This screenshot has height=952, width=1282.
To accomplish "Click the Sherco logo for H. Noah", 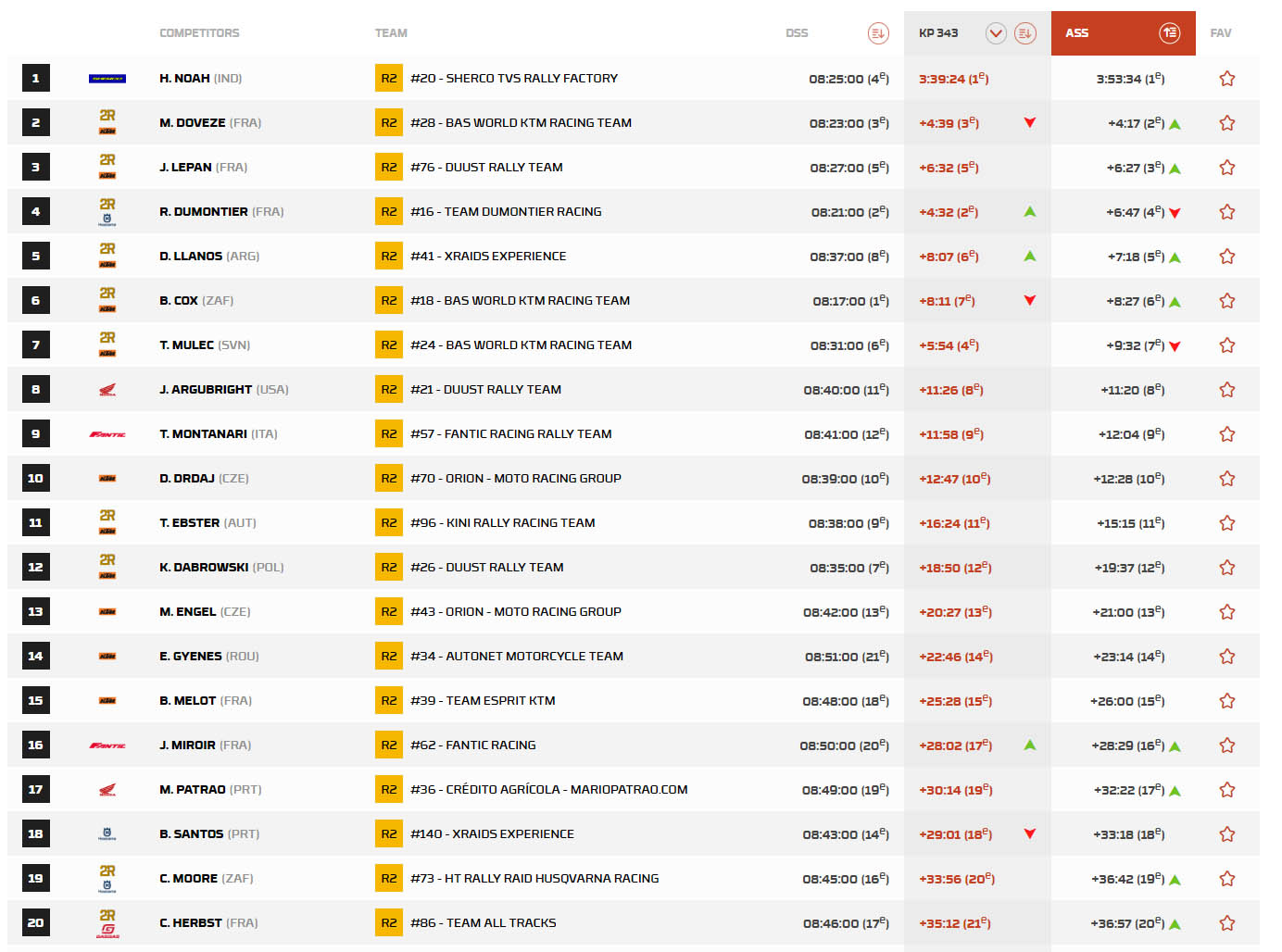I will click(x=107, y=79).
